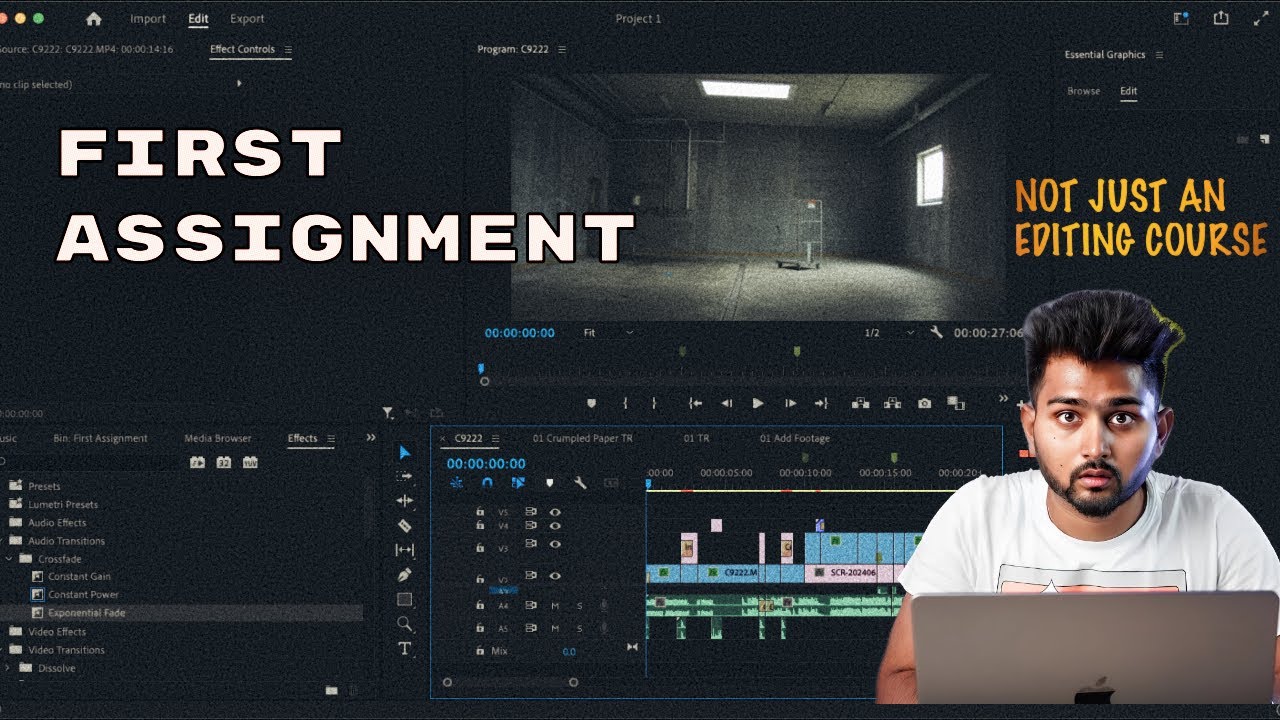Screen dimensions: 1280x720
Task: Select the Type tool
Action: coord(404,648)
